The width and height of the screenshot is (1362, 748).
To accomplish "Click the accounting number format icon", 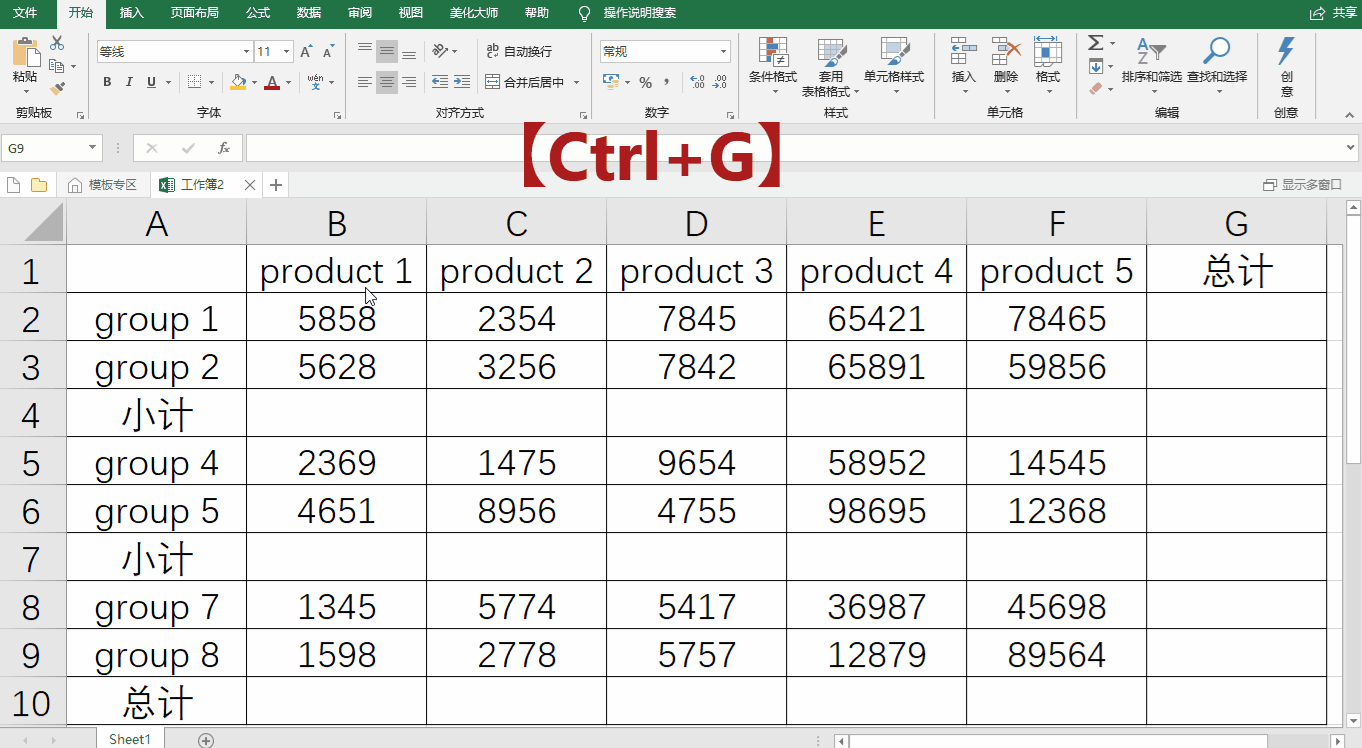I will pos(610,82).
